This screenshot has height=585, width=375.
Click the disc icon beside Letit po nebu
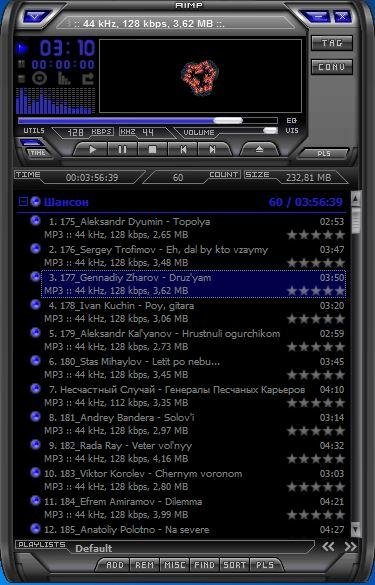pyautogui.click(x=35, y=360)
